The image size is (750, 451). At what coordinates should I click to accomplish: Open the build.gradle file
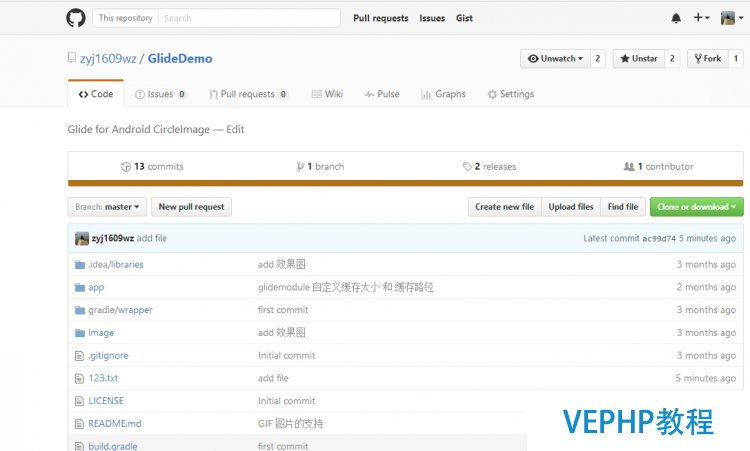point(113,446)
